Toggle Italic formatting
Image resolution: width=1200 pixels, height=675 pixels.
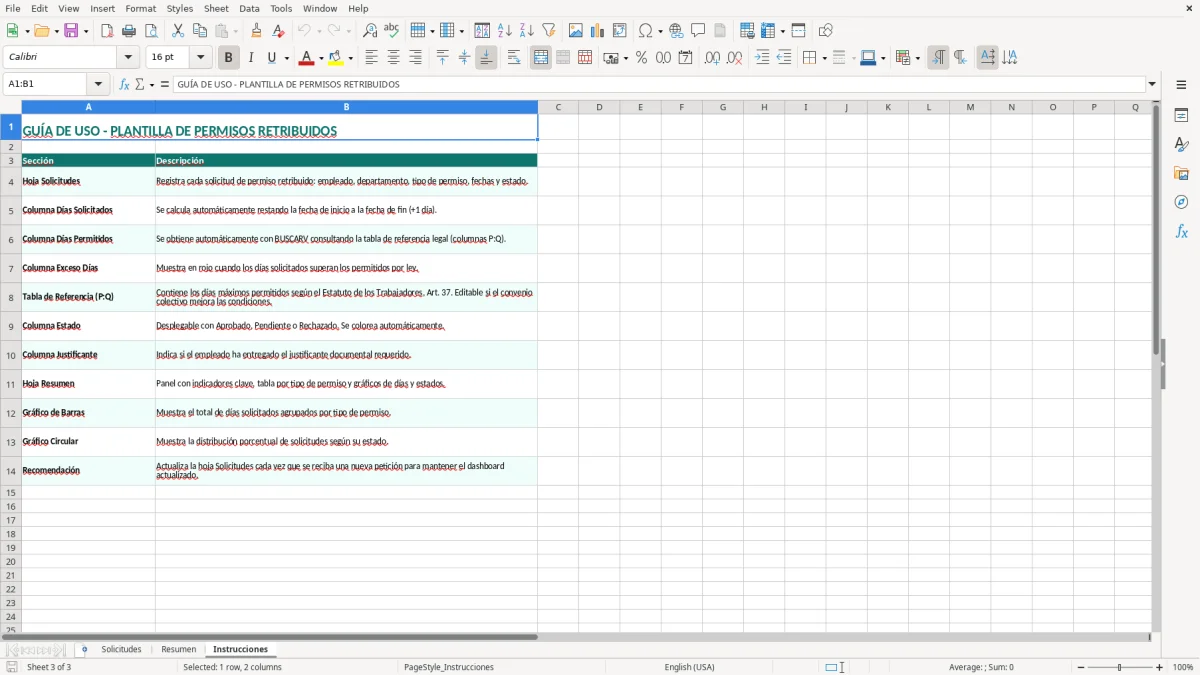(251, 58)
